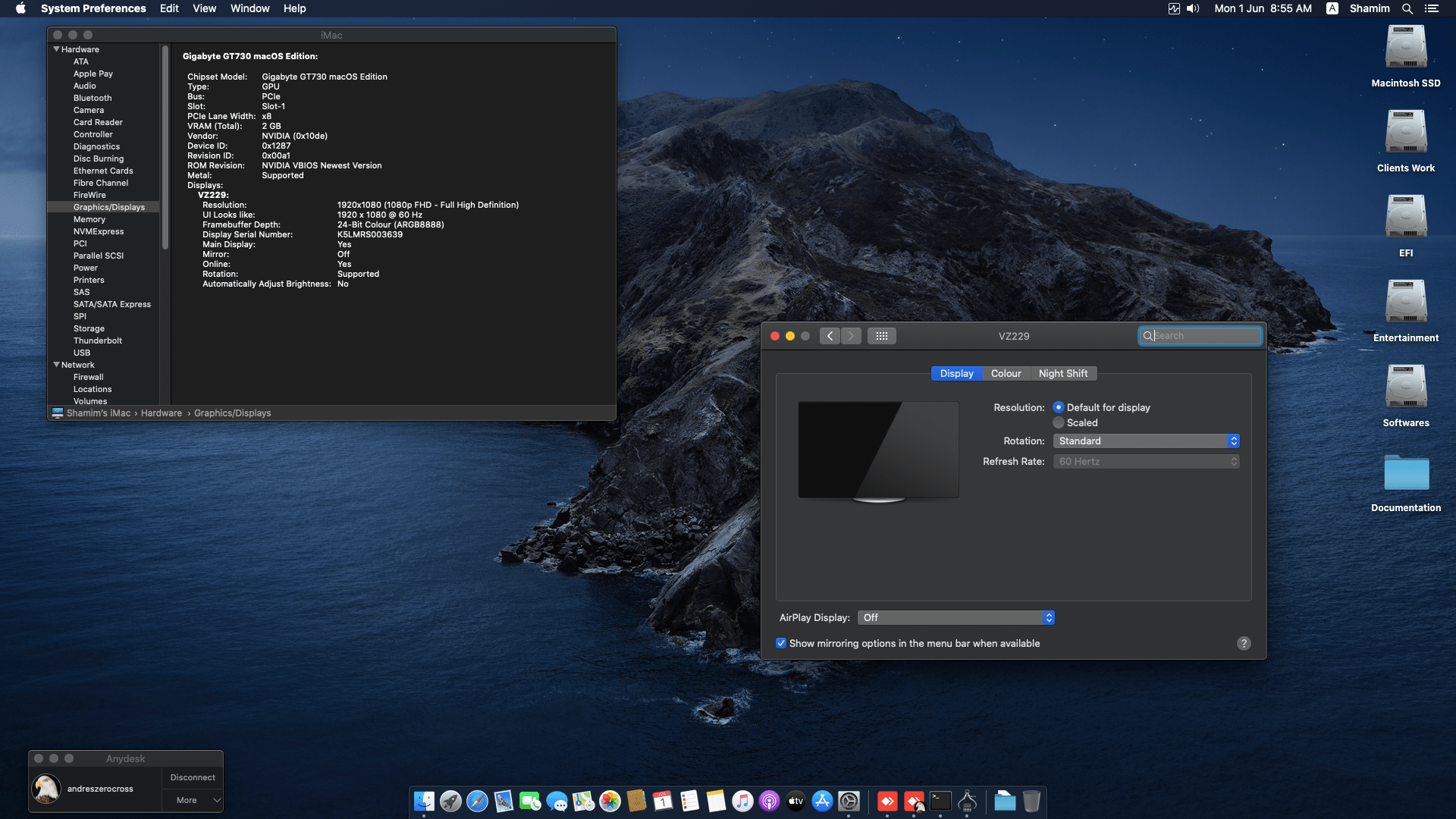
Task: Click System Preferences gear in dock
Action: coord(849,801)
